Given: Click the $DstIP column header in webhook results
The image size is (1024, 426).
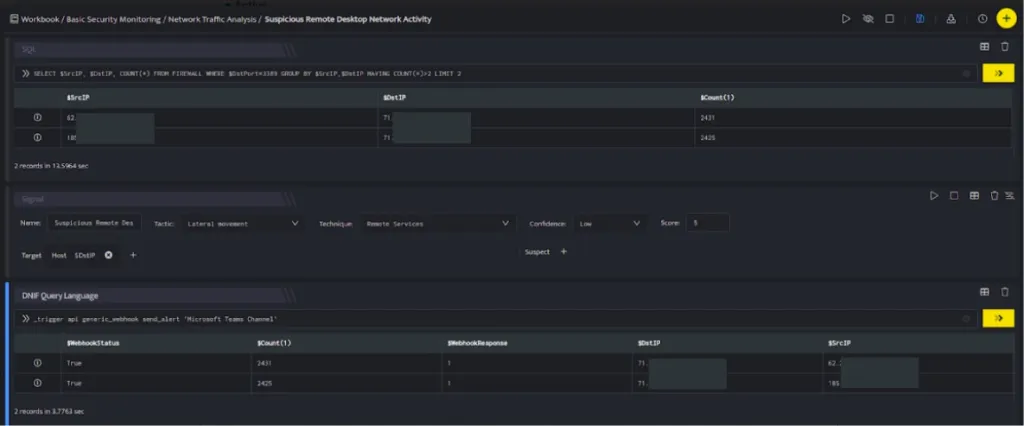Looking at the screenshot, I should [x=648, y=342].
